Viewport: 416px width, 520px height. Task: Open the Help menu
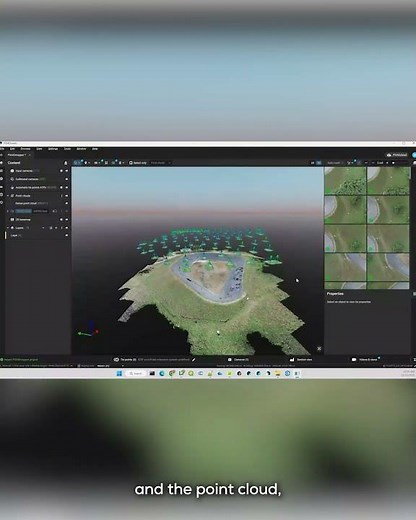point(95,149)
